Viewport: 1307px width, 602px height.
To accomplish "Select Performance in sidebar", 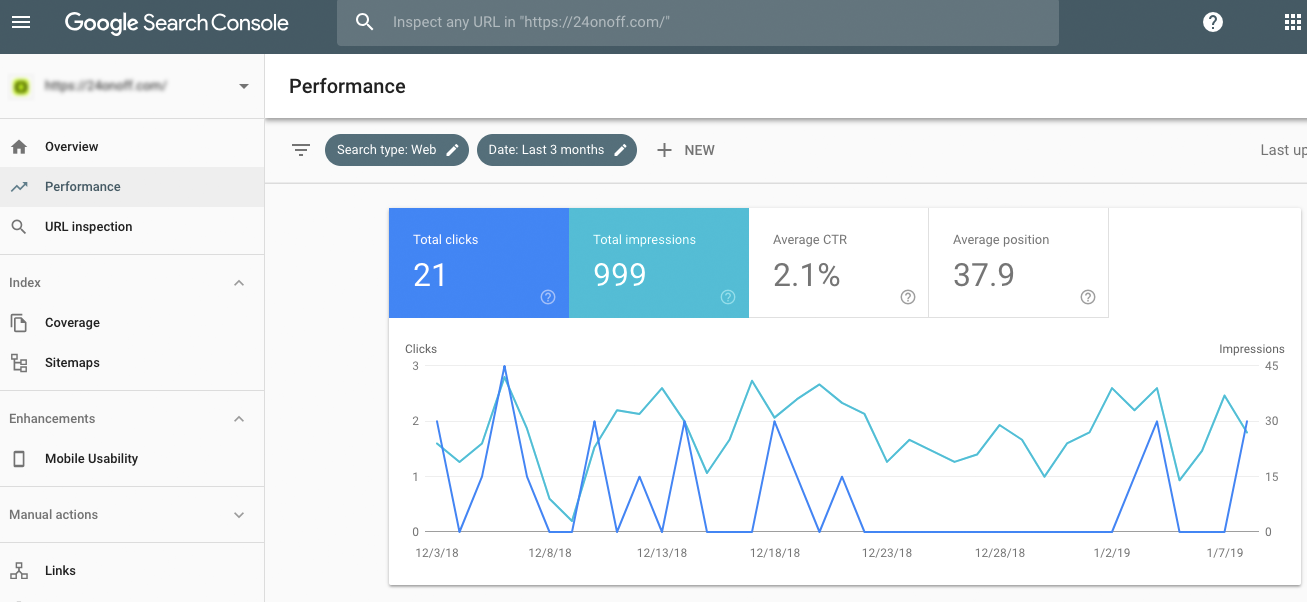I will [132, 187].
